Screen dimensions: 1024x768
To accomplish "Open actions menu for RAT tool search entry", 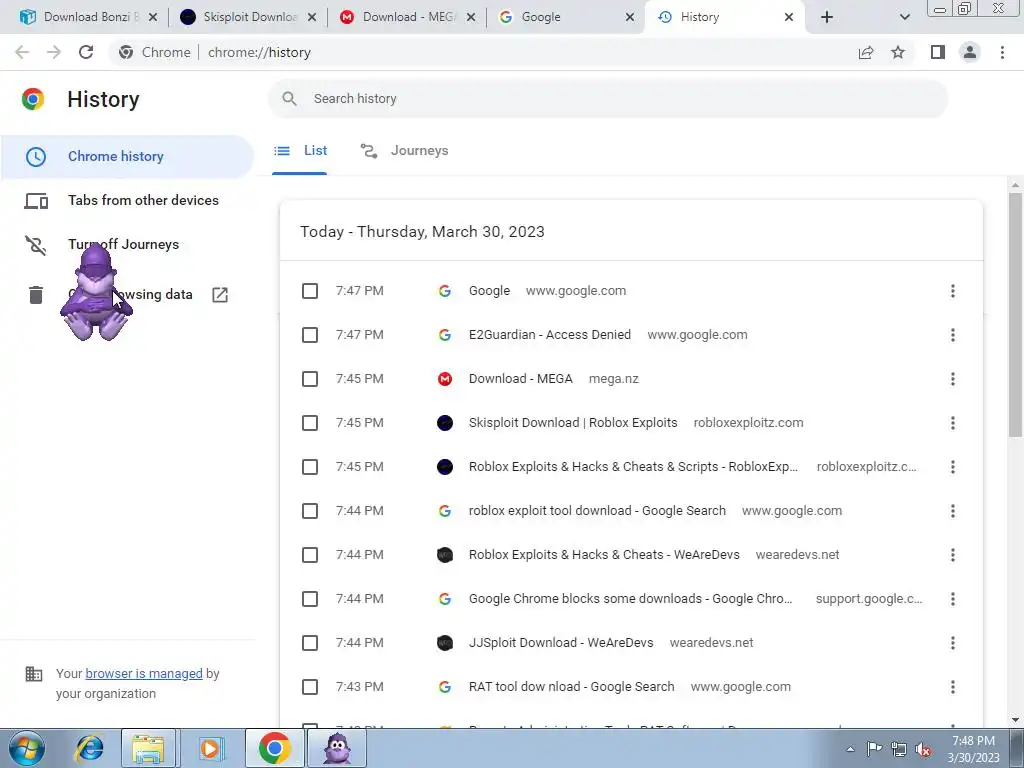I will [953, 687].
